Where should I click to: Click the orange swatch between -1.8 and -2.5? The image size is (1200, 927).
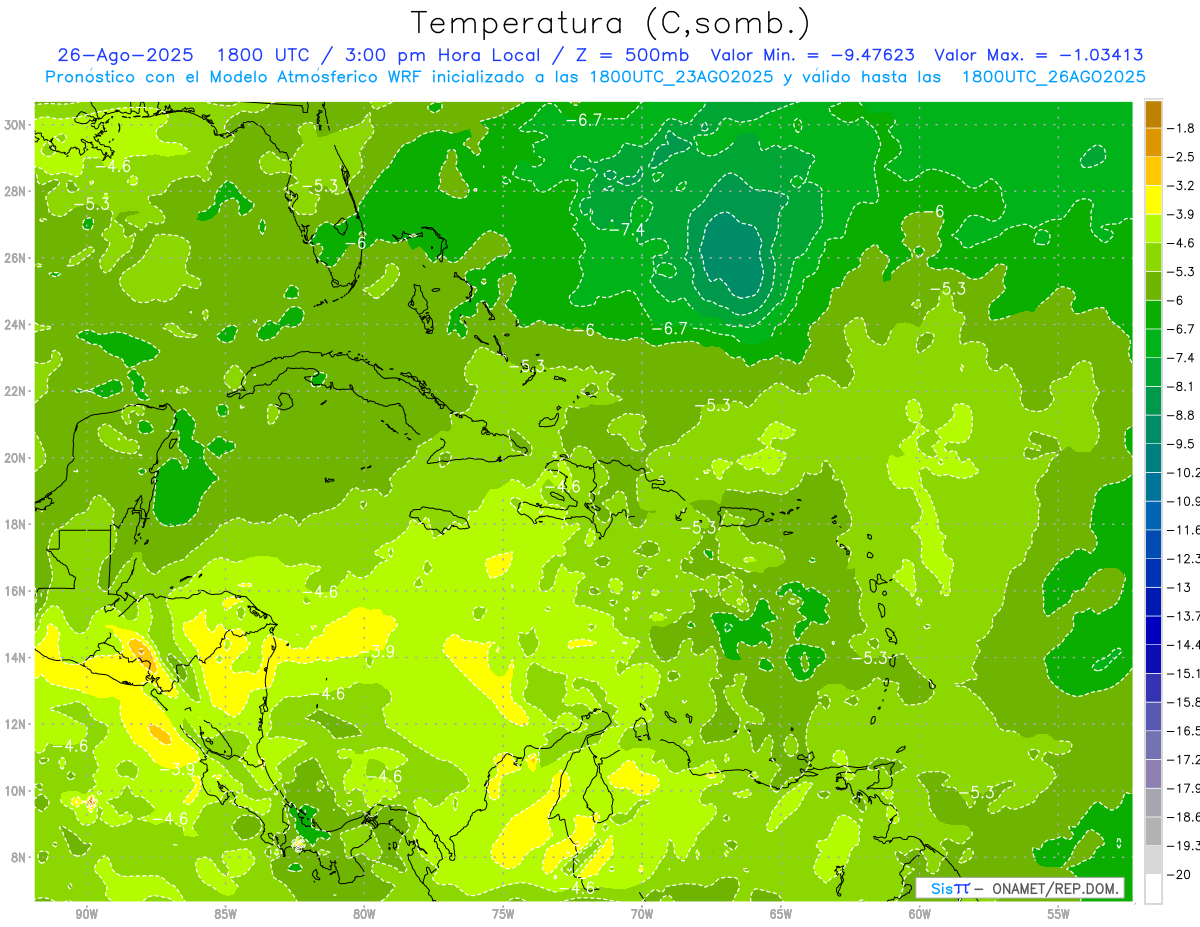click(1153, 142)
